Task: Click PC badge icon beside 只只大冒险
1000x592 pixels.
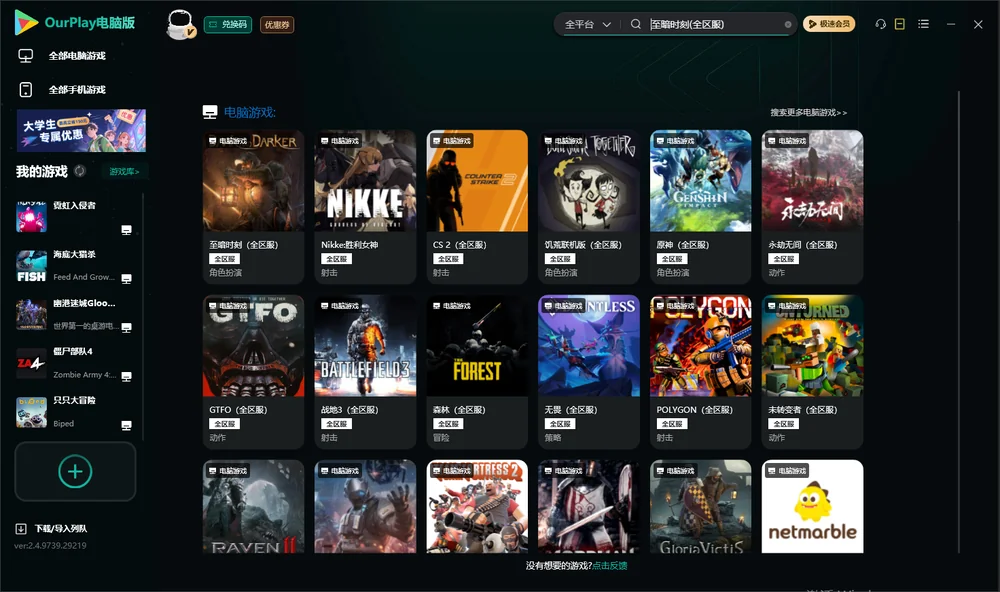Action: point(126,426)
